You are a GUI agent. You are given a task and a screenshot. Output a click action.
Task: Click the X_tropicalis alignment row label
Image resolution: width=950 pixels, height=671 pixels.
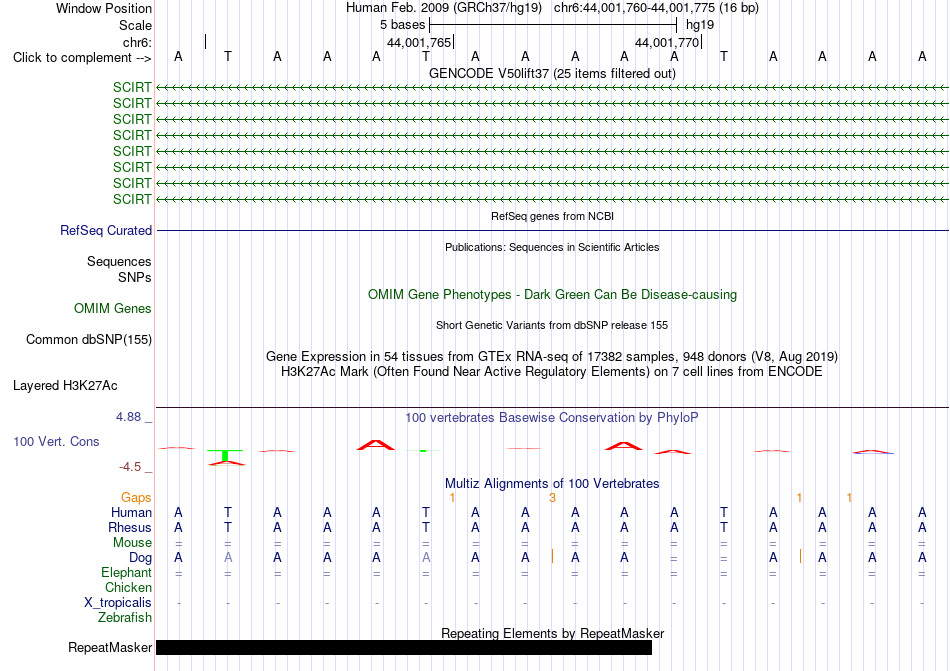118,603
